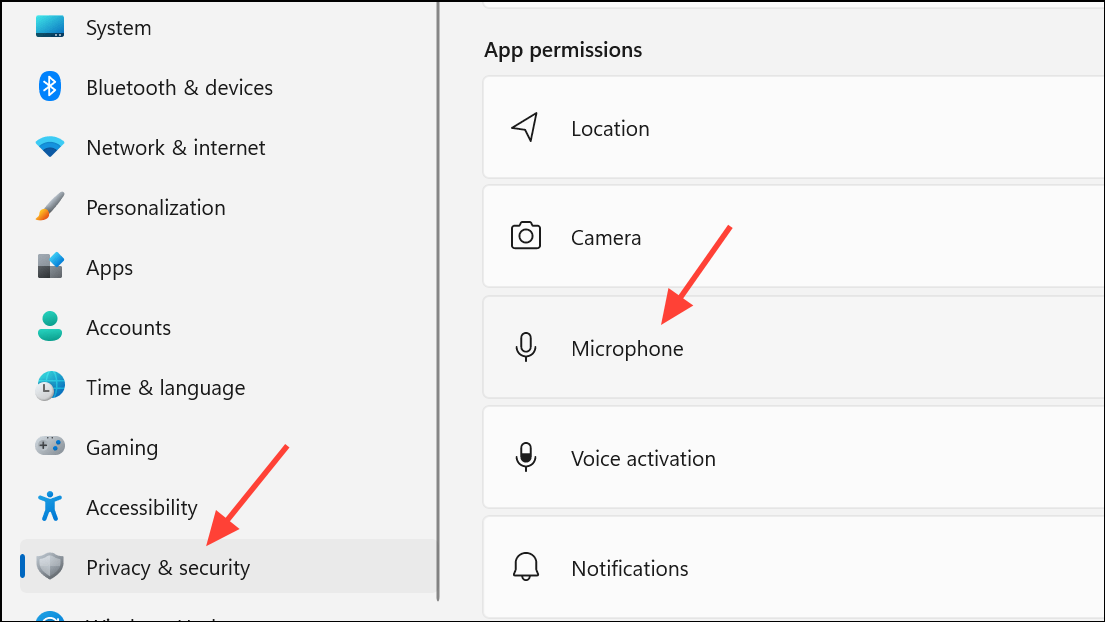
Task: Select the Gaming controller icon
Action: pos(50,447)
